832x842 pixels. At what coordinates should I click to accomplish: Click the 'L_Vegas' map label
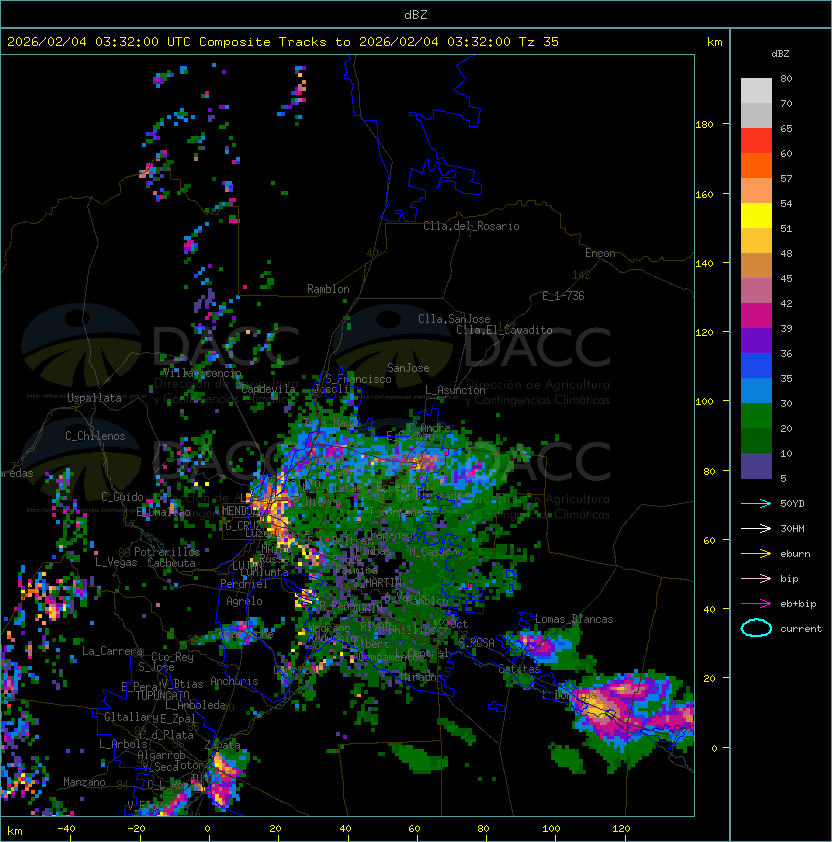click(x=116, y=562)
